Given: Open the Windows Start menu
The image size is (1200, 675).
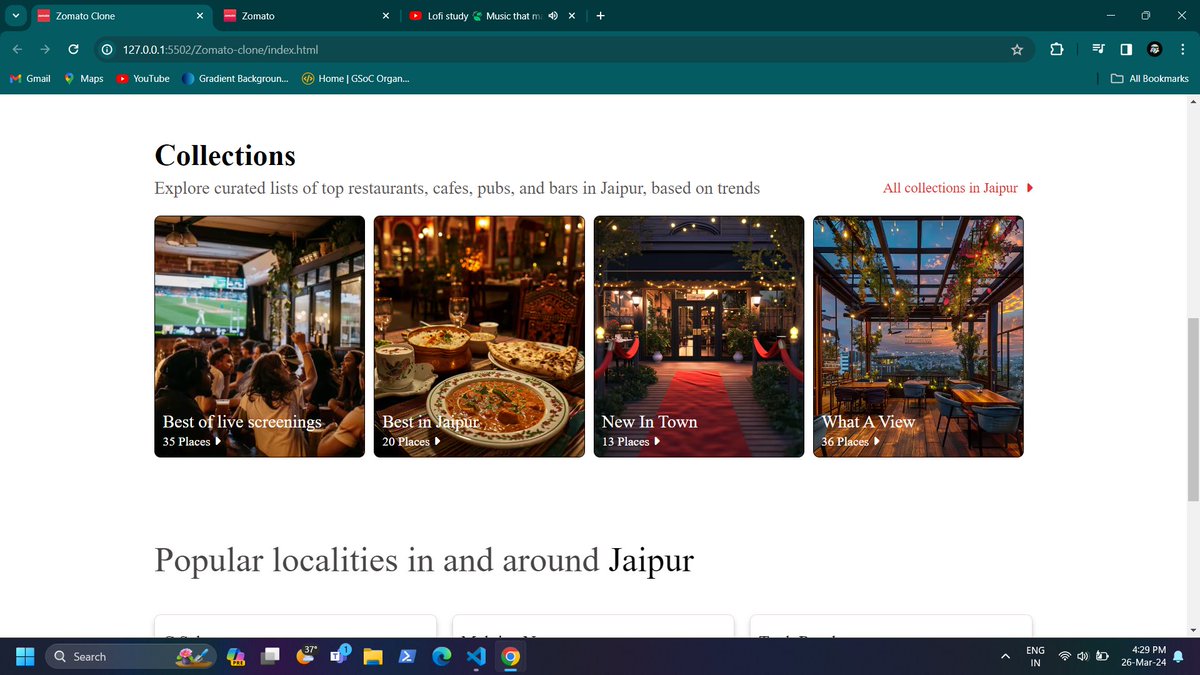Looking at the screenshot, I should pyautogui.click(x=25, y=656).
